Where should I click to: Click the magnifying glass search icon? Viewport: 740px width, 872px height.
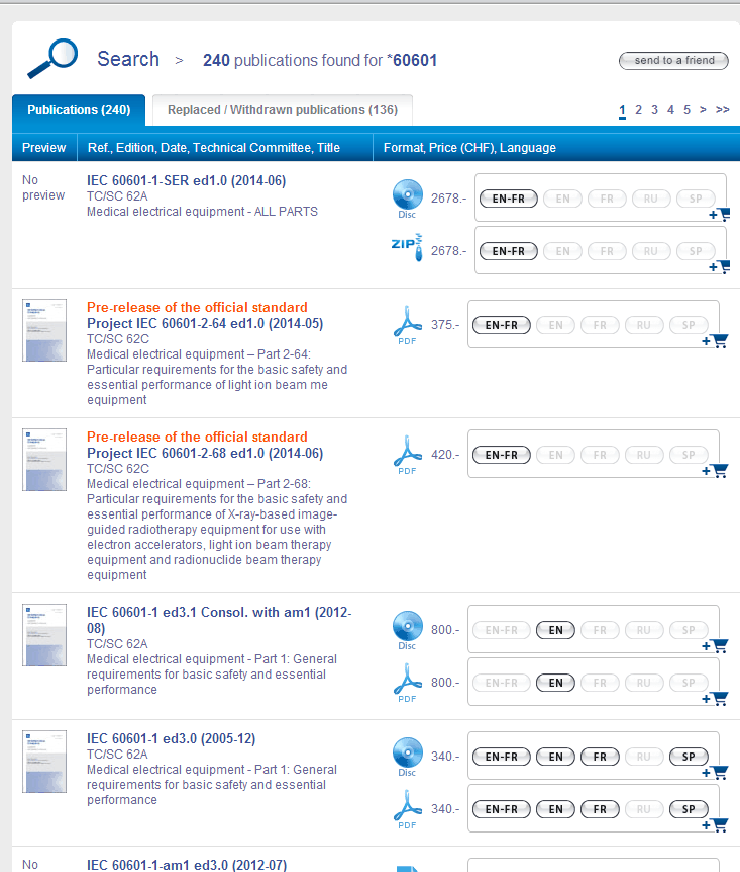pos(52,57)
